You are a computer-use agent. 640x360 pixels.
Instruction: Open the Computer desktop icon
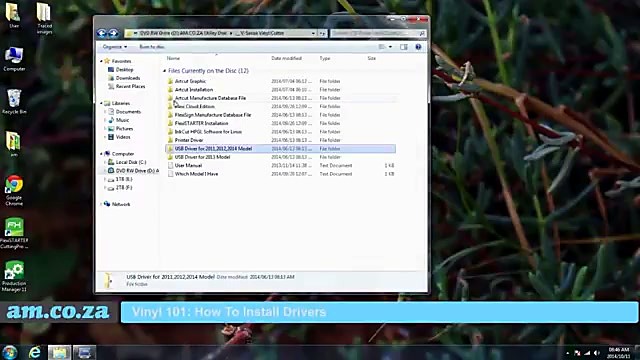pyautogui.click(x=14, y=60)
